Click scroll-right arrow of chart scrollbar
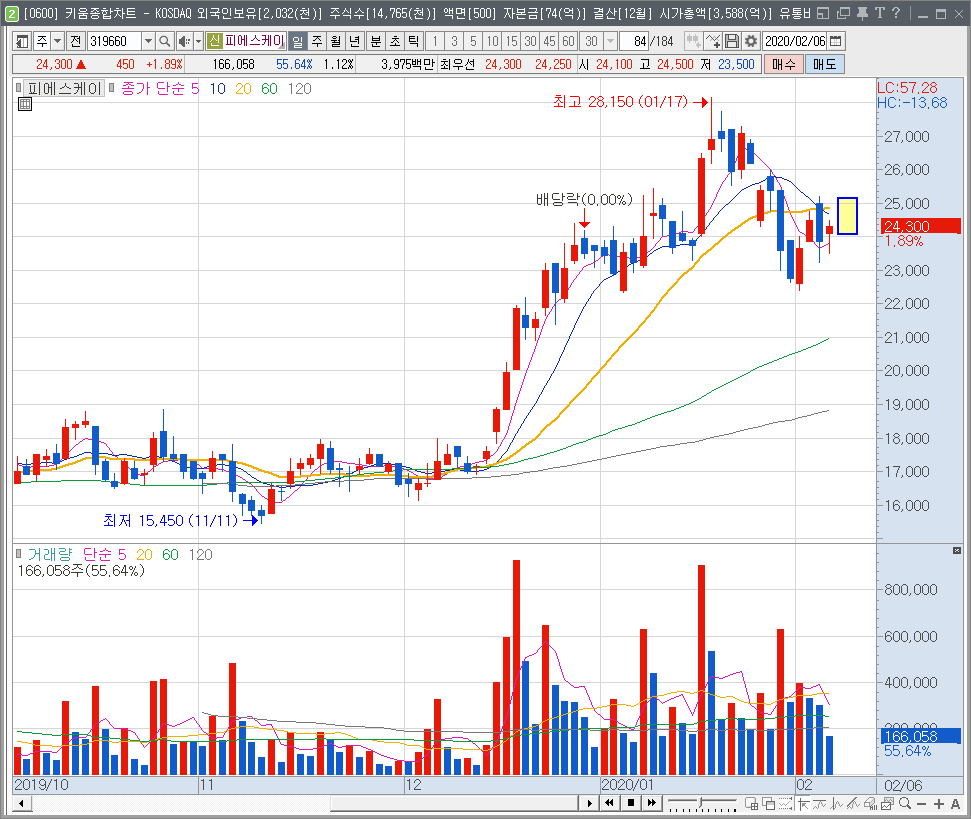The width and height of the screenshot is (971, 819). pos(590,804)
